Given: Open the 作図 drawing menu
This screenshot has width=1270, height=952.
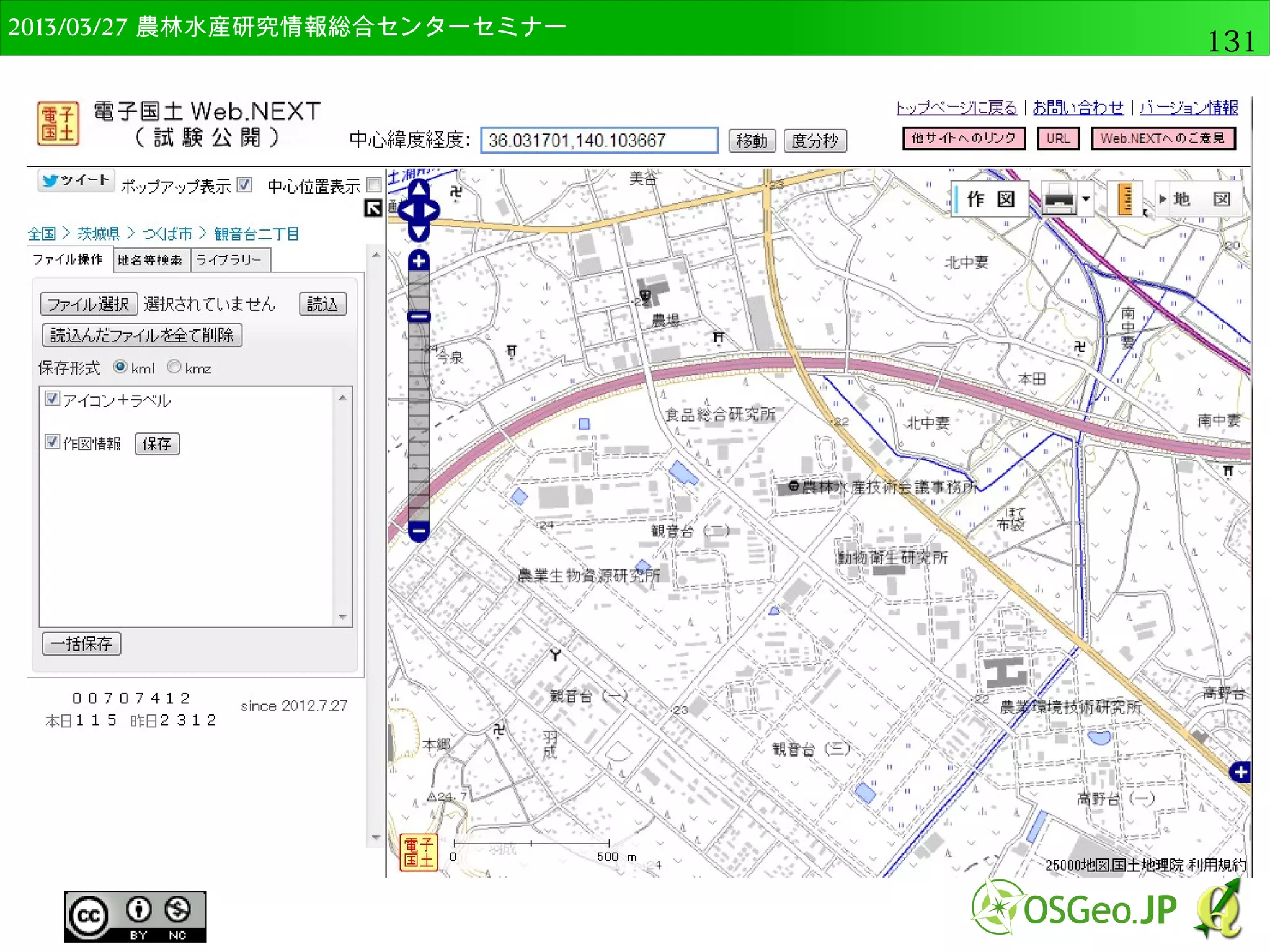Looking at the screenshot, I should (990, 199).
